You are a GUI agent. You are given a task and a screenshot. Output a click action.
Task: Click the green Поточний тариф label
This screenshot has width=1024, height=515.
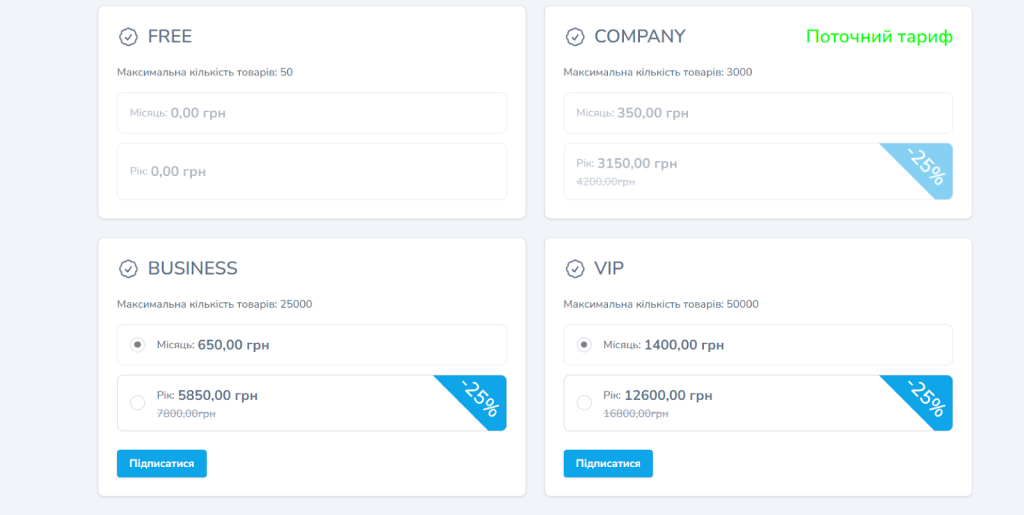click(x=879, y=37)
